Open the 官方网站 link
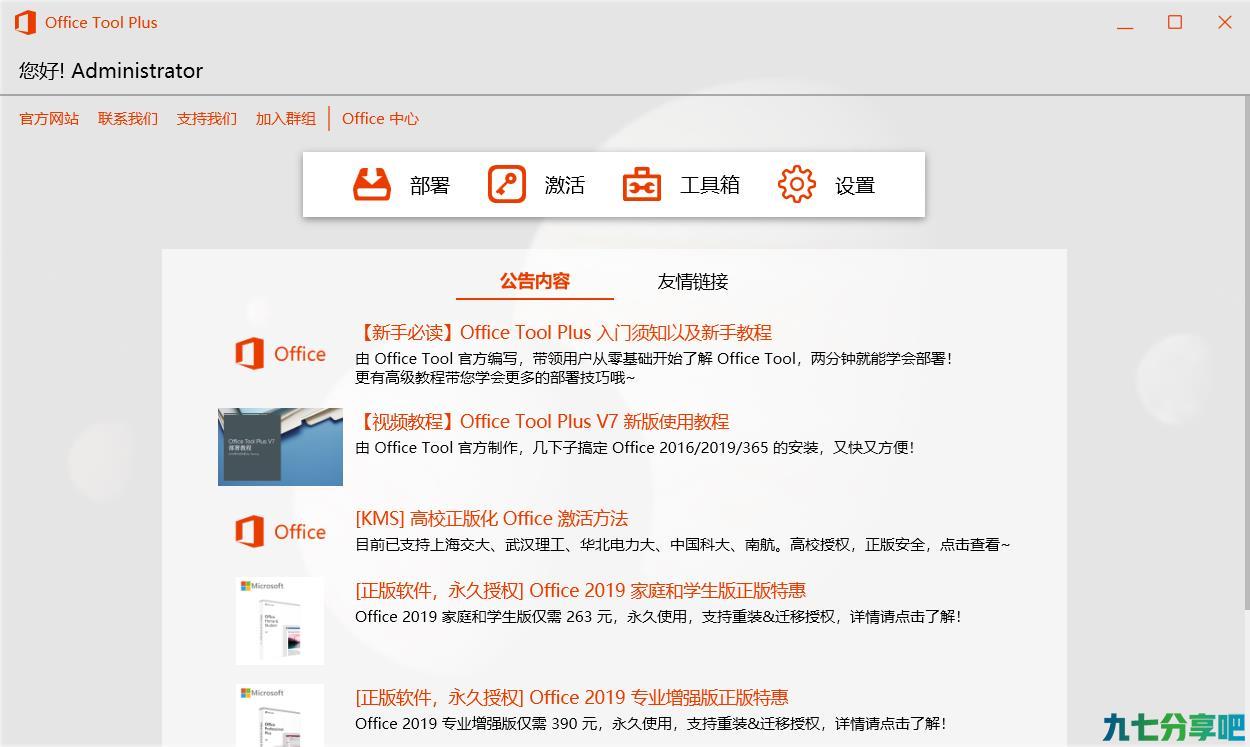The width and height of the screenshot is (1250, 747). [x=49, y=118]
